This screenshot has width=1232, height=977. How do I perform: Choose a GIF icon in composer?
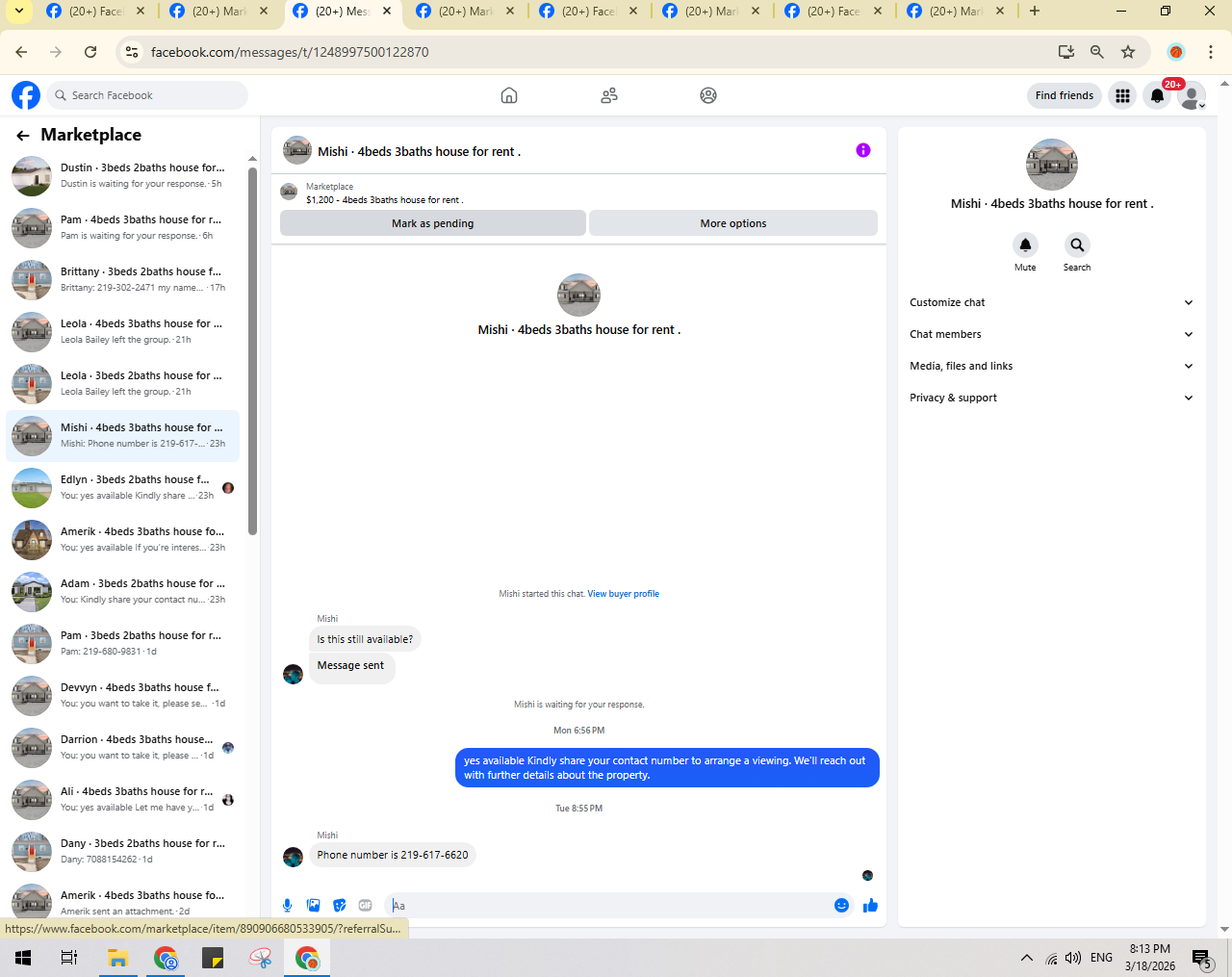tap(365, 905)
